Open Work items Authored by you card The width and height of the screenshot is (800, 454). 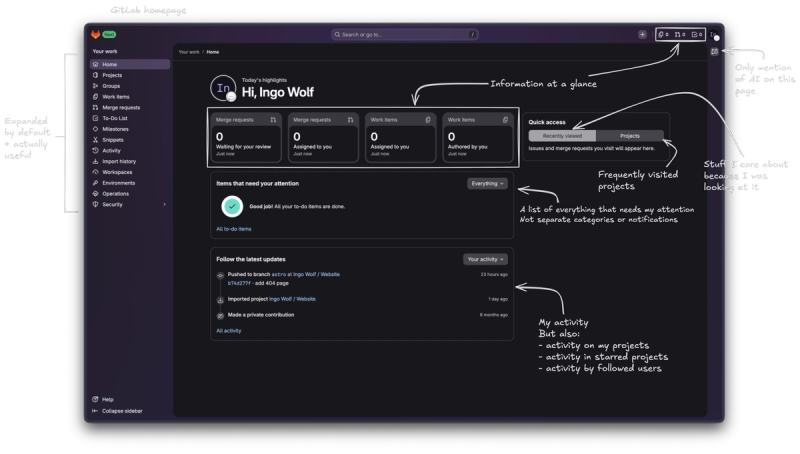[478, 137]
